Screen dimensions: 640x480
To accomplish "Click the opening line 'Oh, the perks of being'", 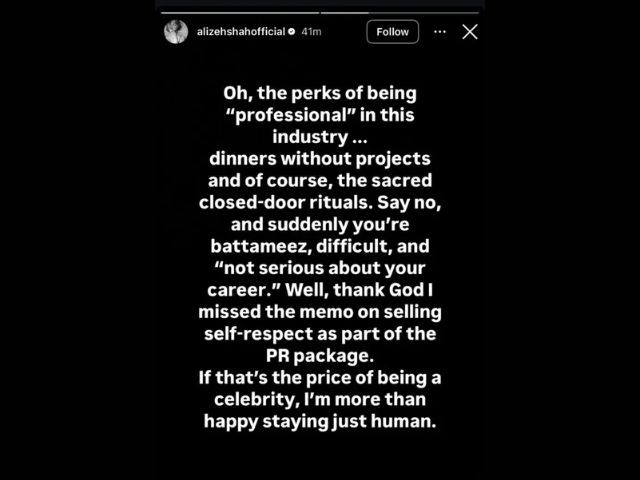I will tap(320, 93).
